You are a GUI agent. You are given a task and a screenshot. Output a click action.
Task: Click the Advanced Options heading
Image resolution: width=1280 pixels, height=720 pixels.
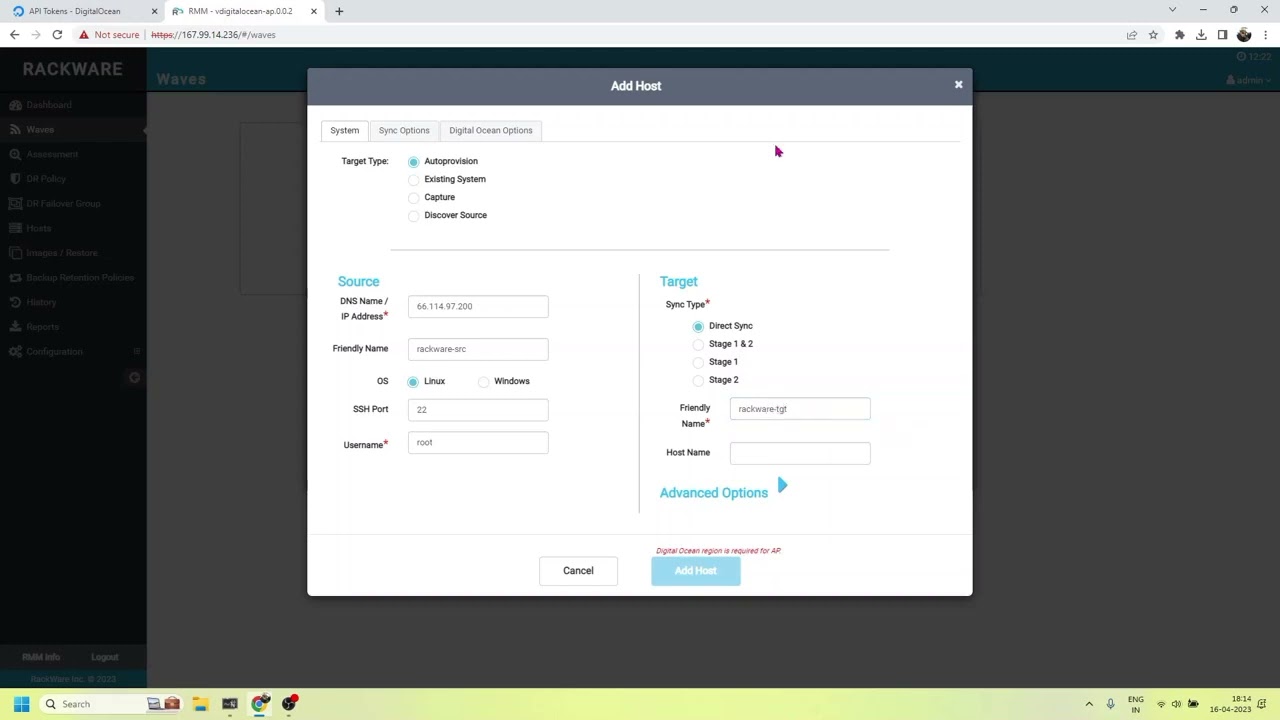click(x=714, y=493)
